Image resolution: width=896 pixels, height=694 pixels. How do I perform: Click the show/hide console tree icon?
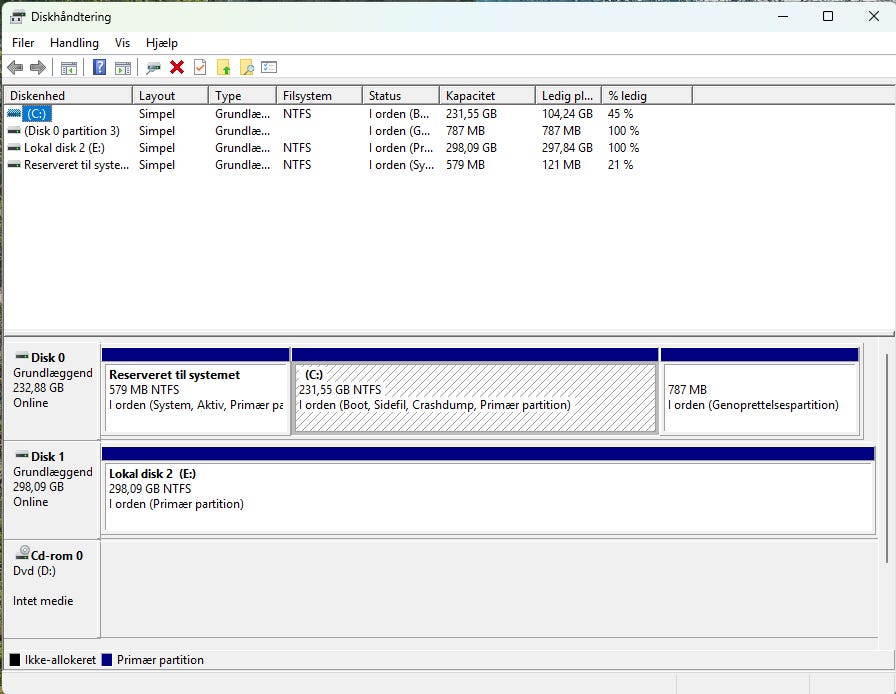[x=69, y=67]
